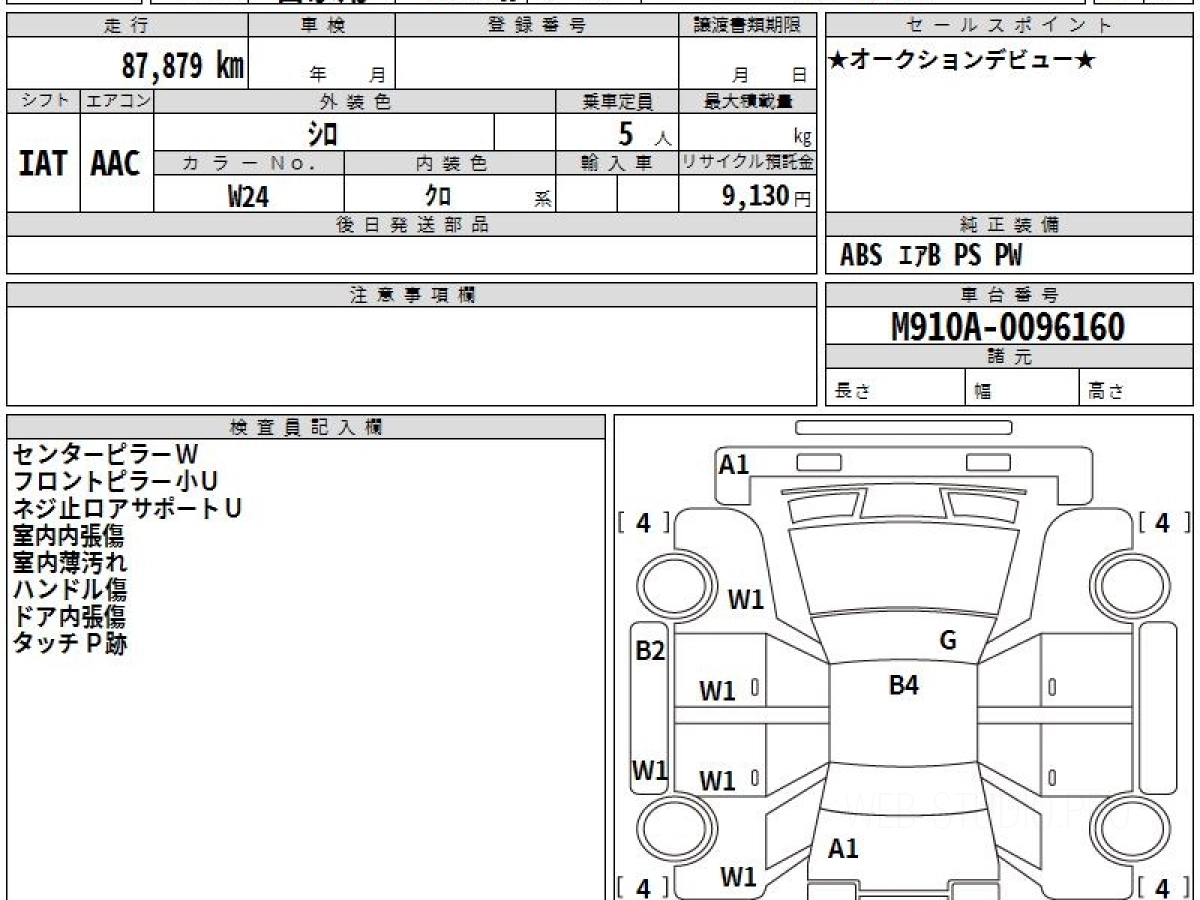Click the note センターピラーW

[105, 455]
